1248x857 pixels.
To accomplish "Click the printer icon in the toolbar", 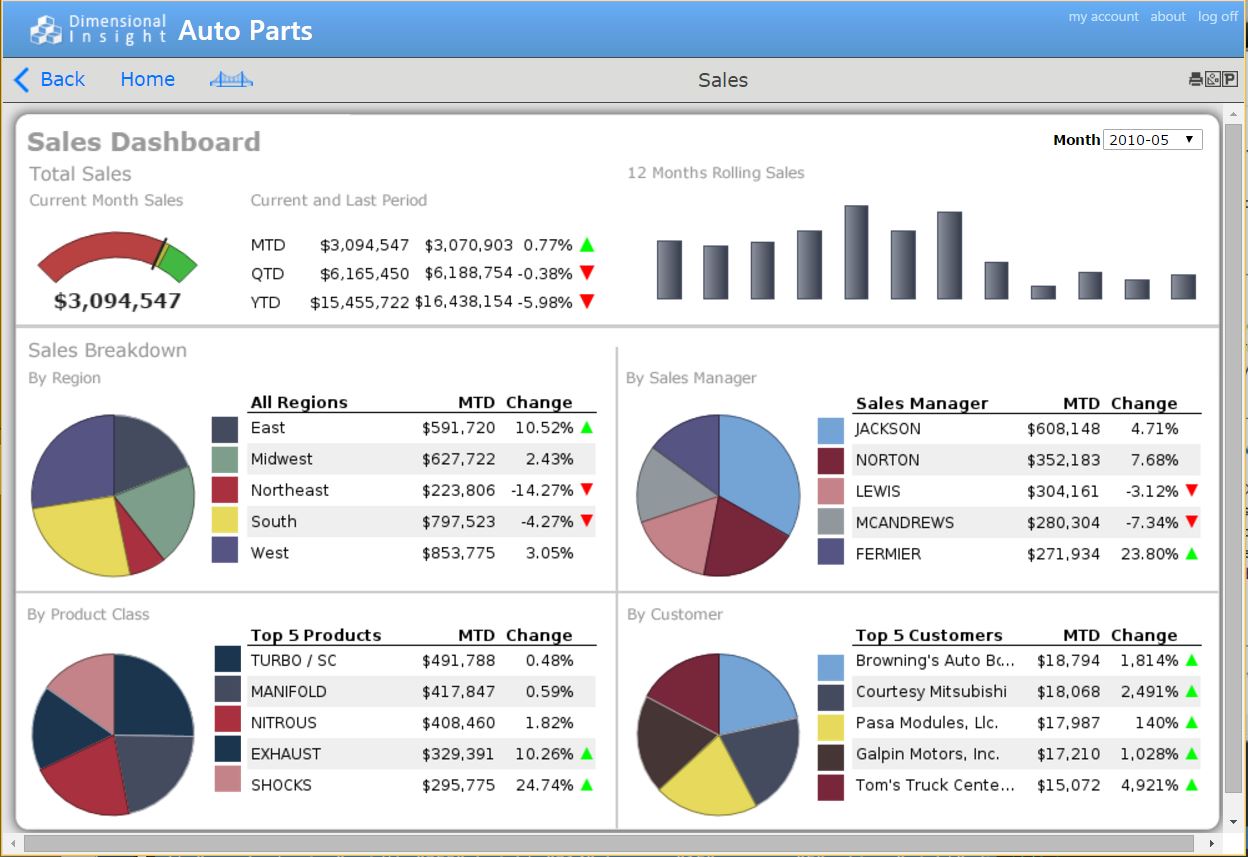I will tap(1195, 80).
